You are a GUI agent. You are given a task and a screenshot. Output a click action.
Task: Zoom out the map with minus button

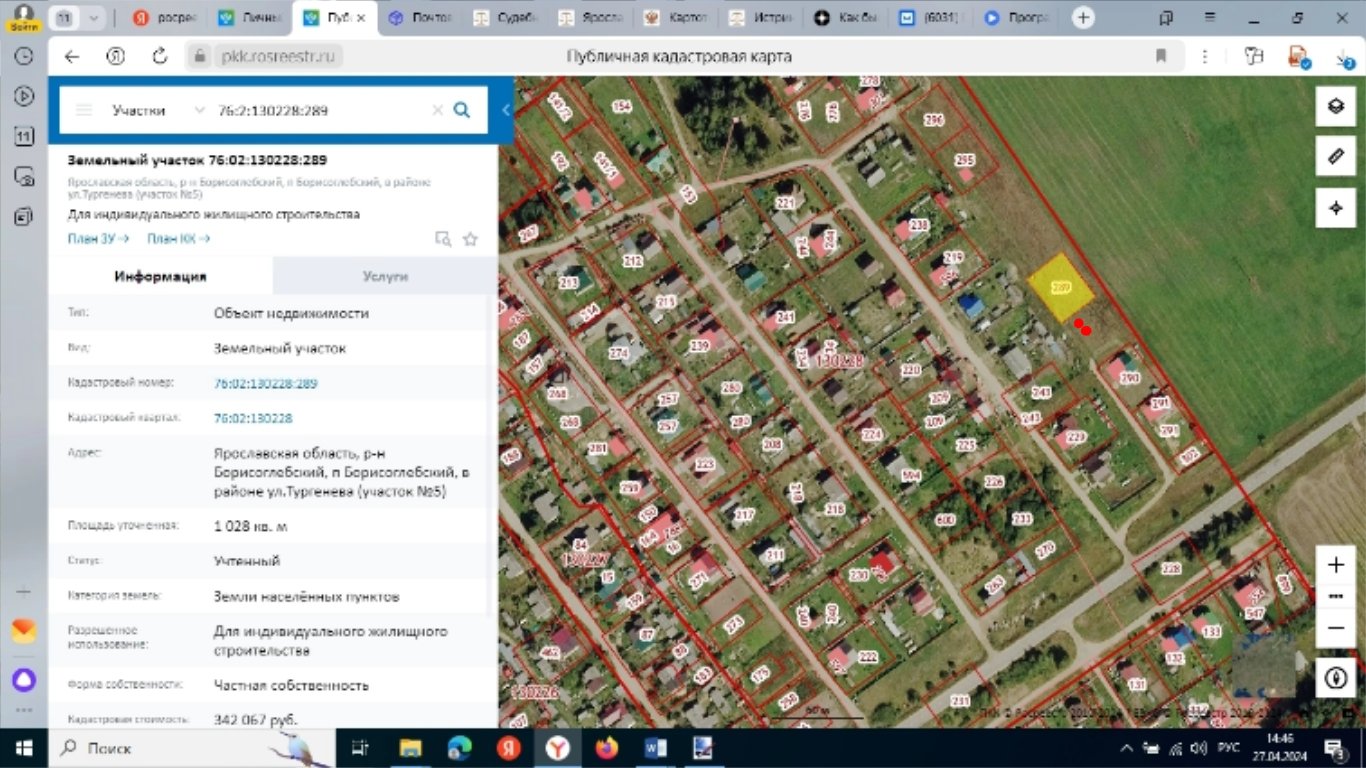tap(1335, 628)
